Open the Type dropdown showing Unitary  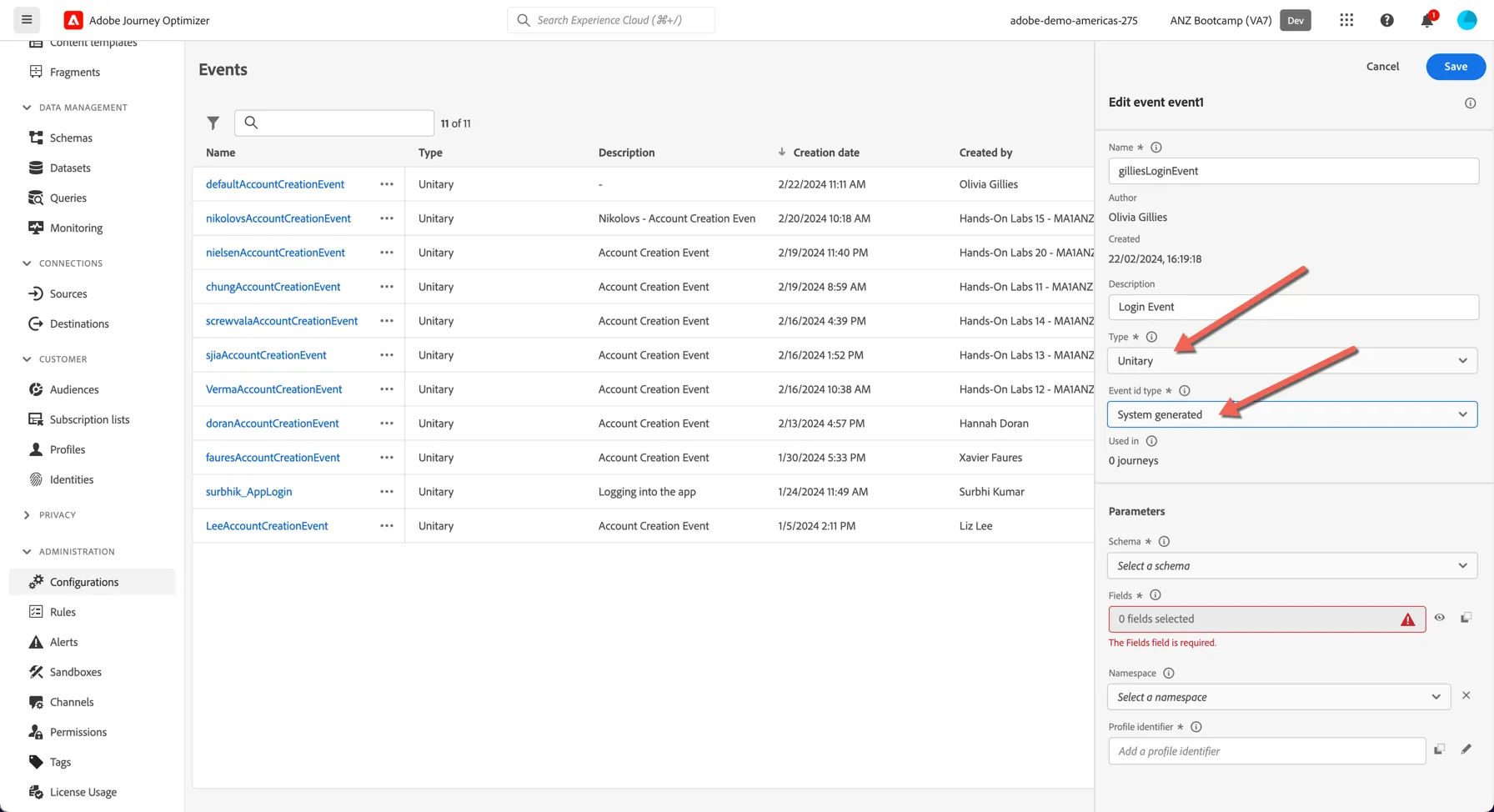(x=1292, y=361)
